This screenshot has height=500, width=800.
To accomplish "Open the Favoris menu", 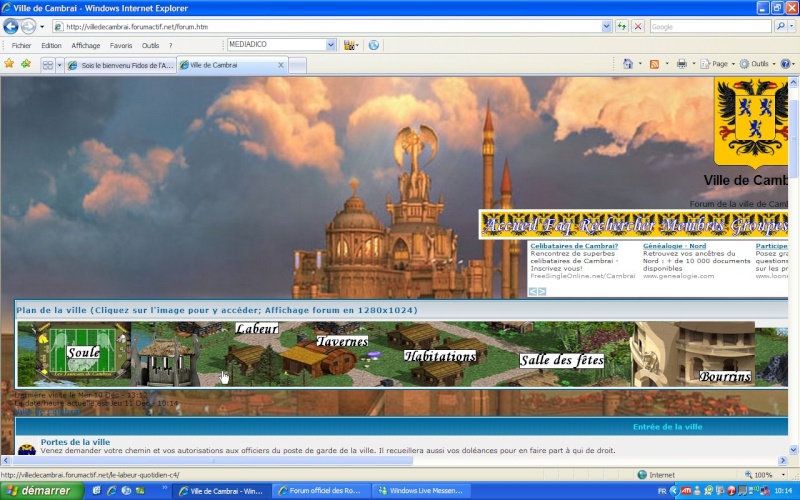I will point(121,45).
